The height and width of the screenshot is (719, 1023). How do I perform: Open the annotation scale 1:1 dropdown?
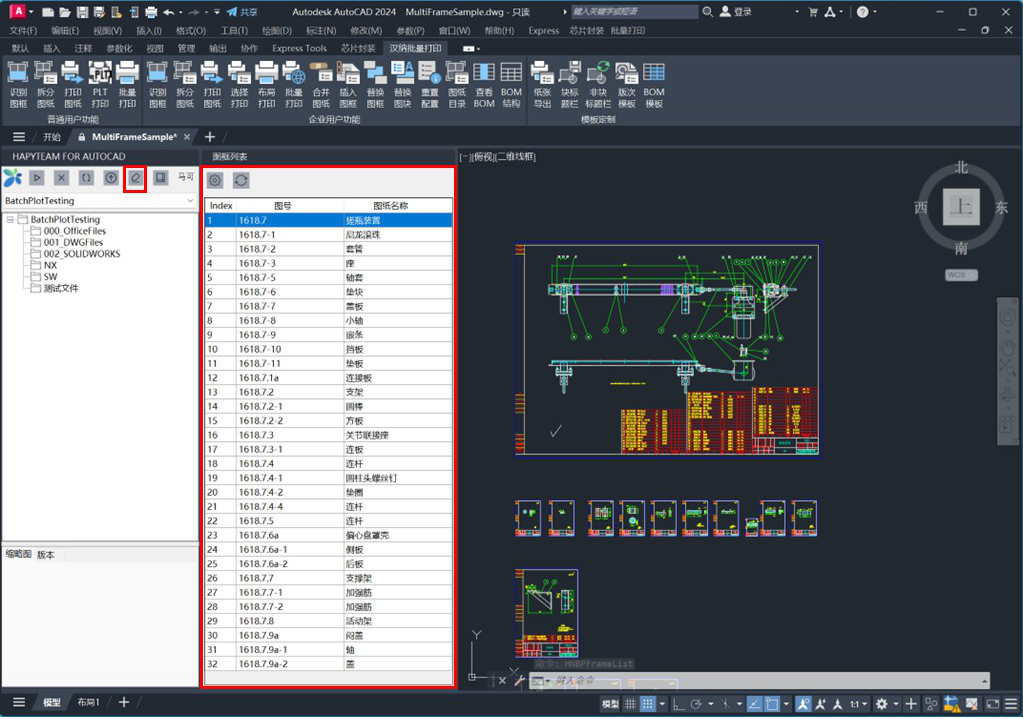pyautogui.click(x=859, y=705)
